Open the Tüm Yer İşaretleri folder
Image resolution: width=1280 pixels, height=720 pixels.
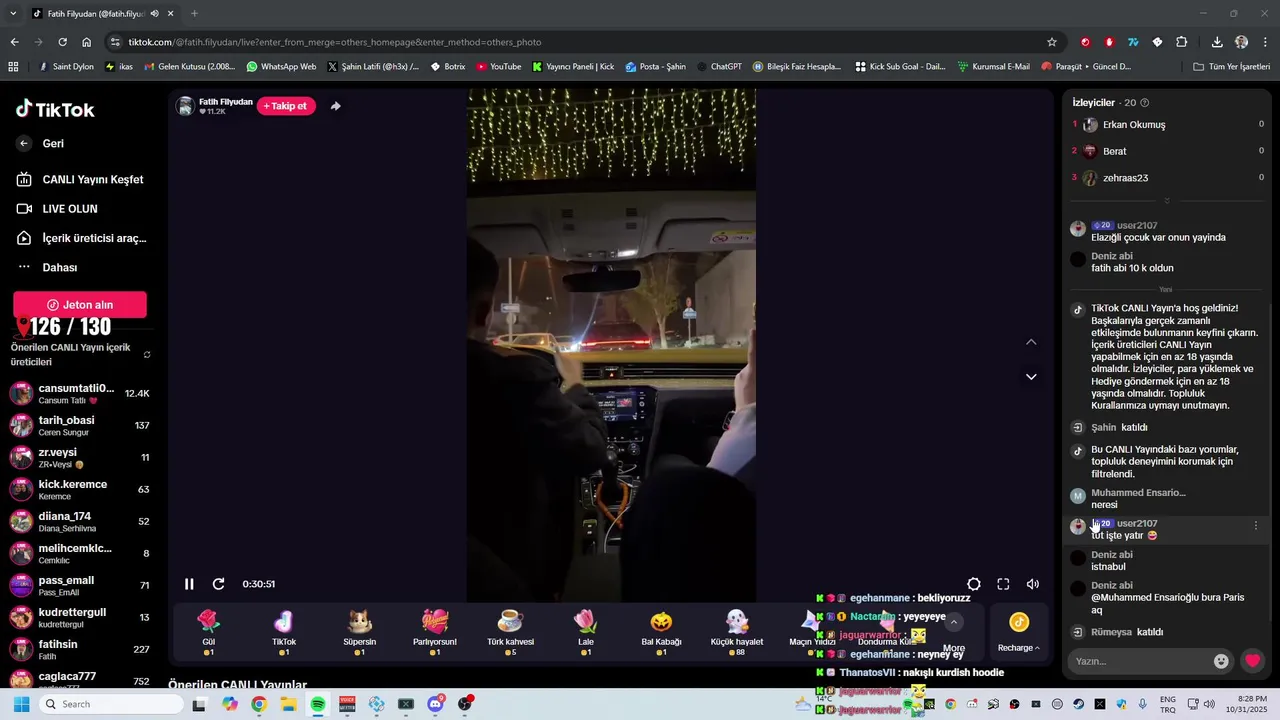1231,67
